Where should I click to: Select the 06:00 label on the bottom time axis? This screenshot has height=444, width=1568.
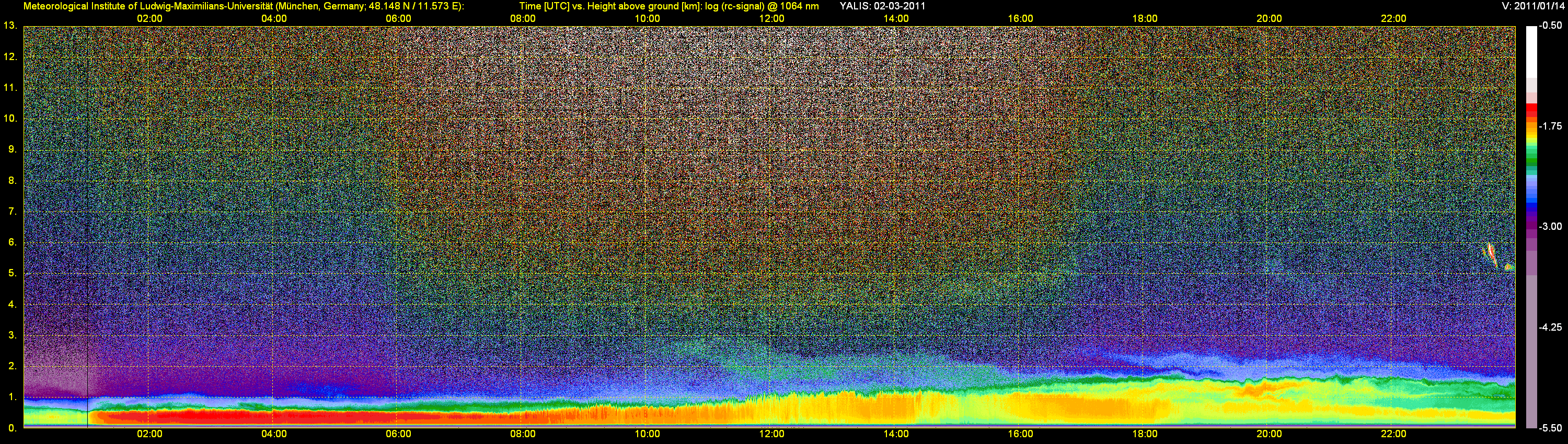399,434
